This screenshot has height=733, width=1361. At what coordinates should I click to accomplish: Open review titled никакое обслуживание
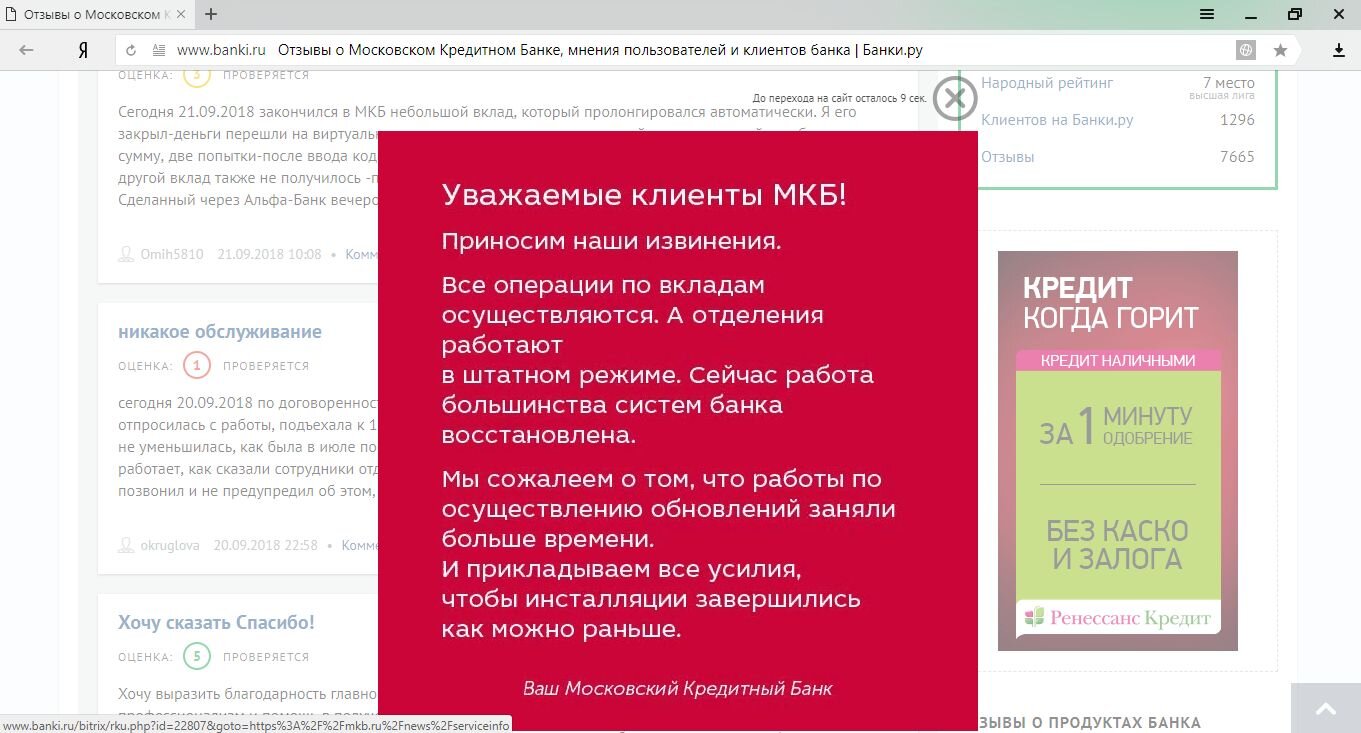220,332
